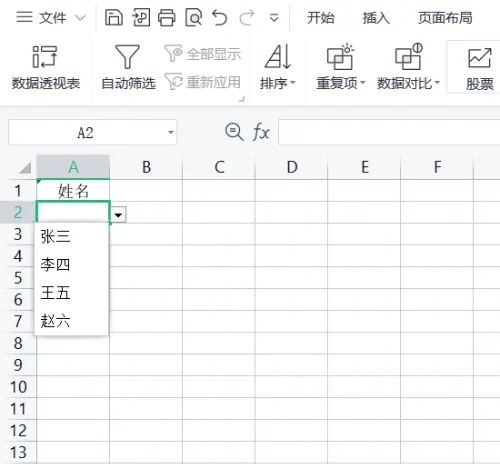Select row 8 header

pyautogui.click(x=18, y=343)
